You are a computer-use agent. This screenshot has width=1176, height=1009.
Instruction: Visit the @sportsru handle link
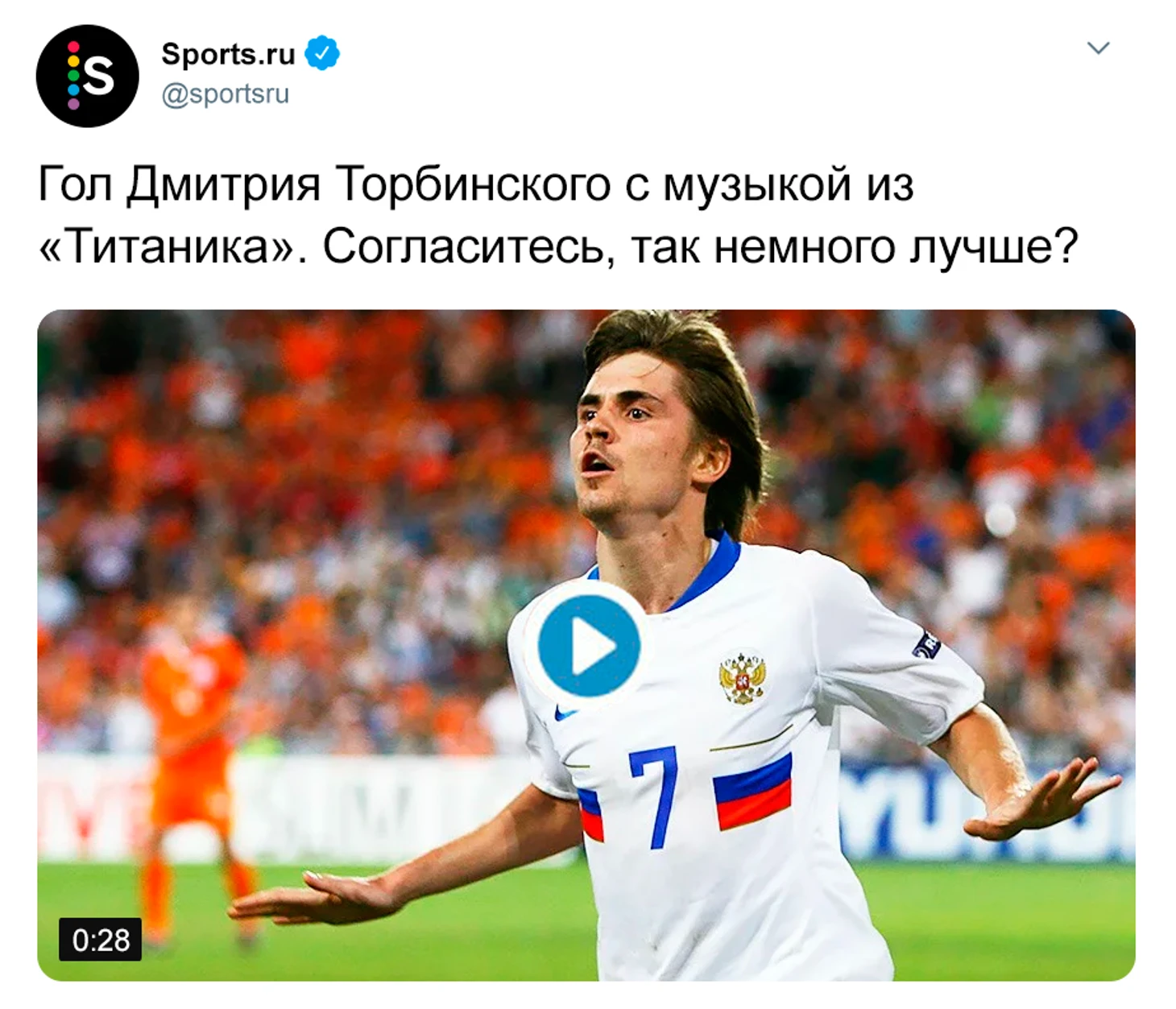pos(225,94)
